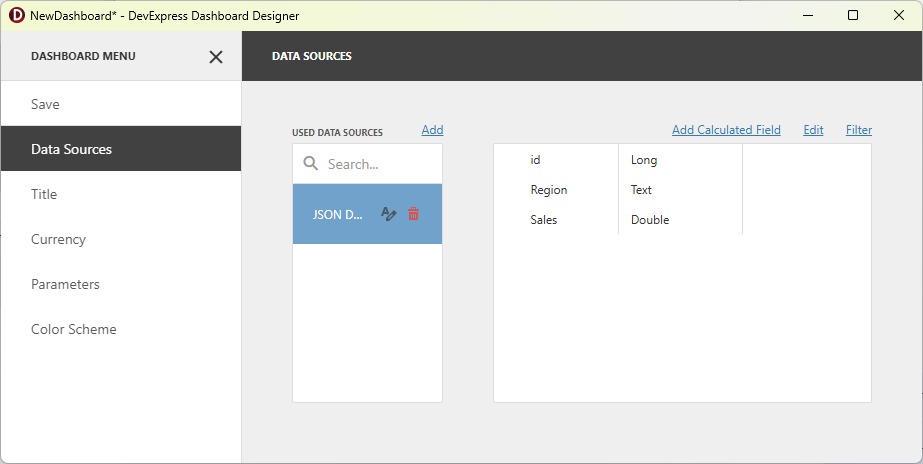
Task: Select the Sales field name
Action: coord(543,220)
